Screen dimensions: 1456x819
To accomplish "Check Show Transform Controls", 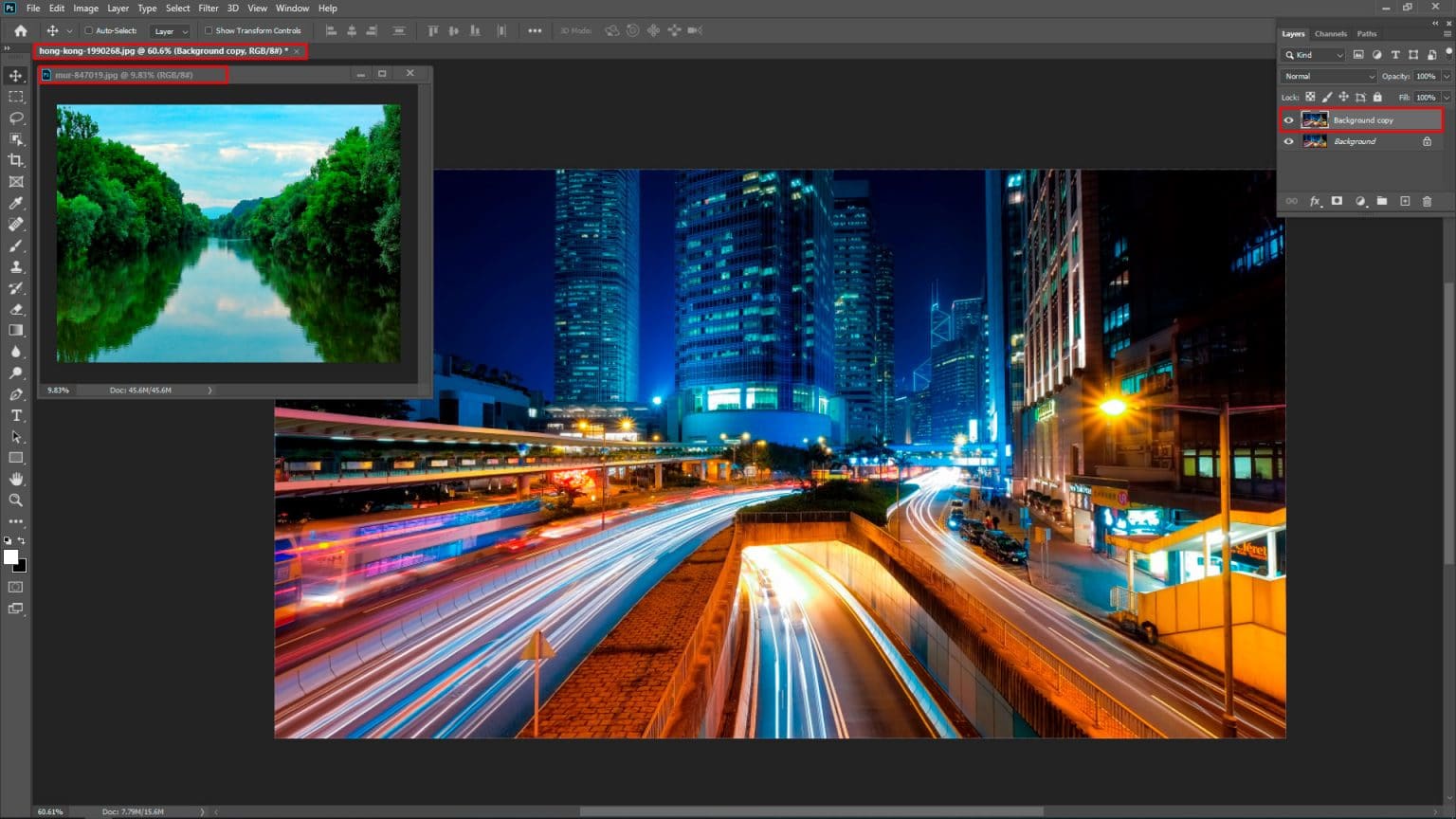I will 209,30.
